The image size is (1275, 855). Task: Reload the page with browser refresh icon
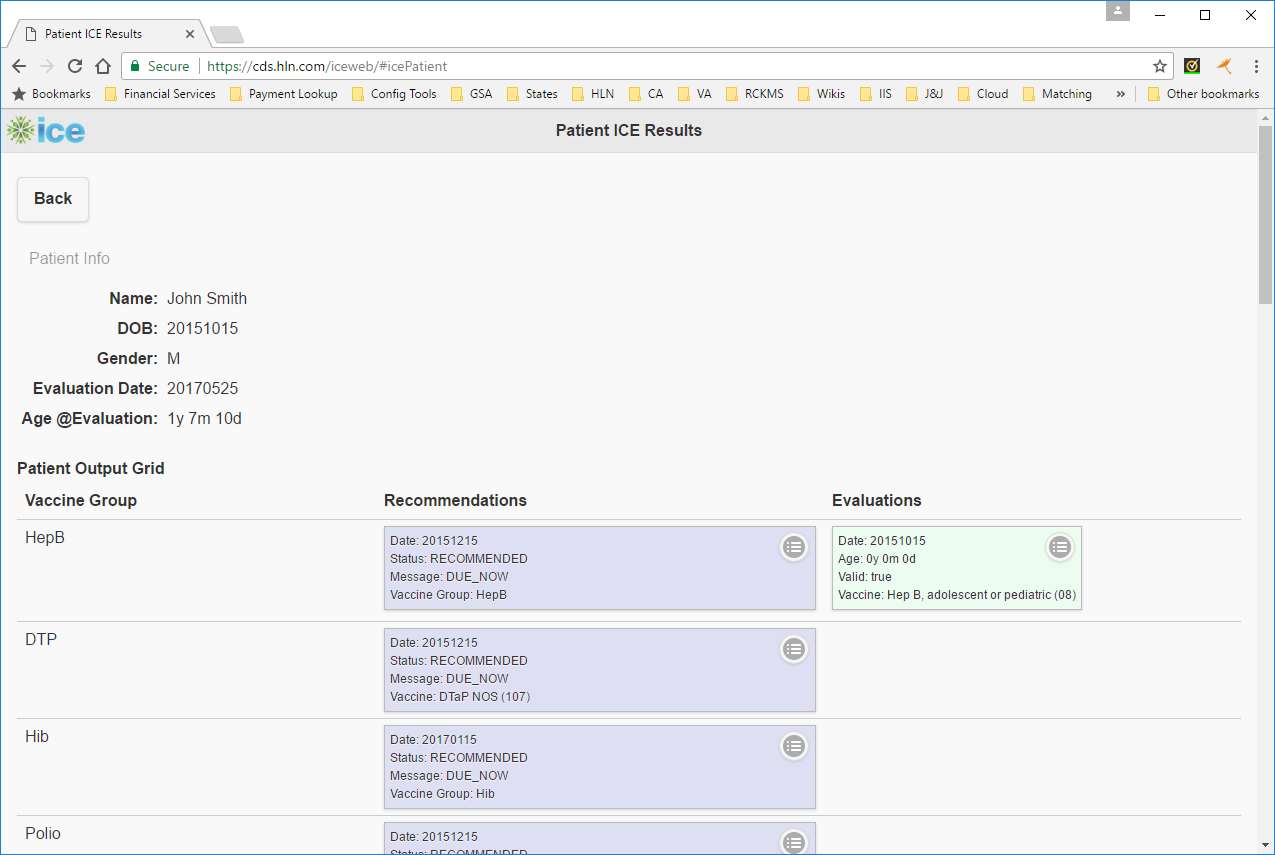75,66
